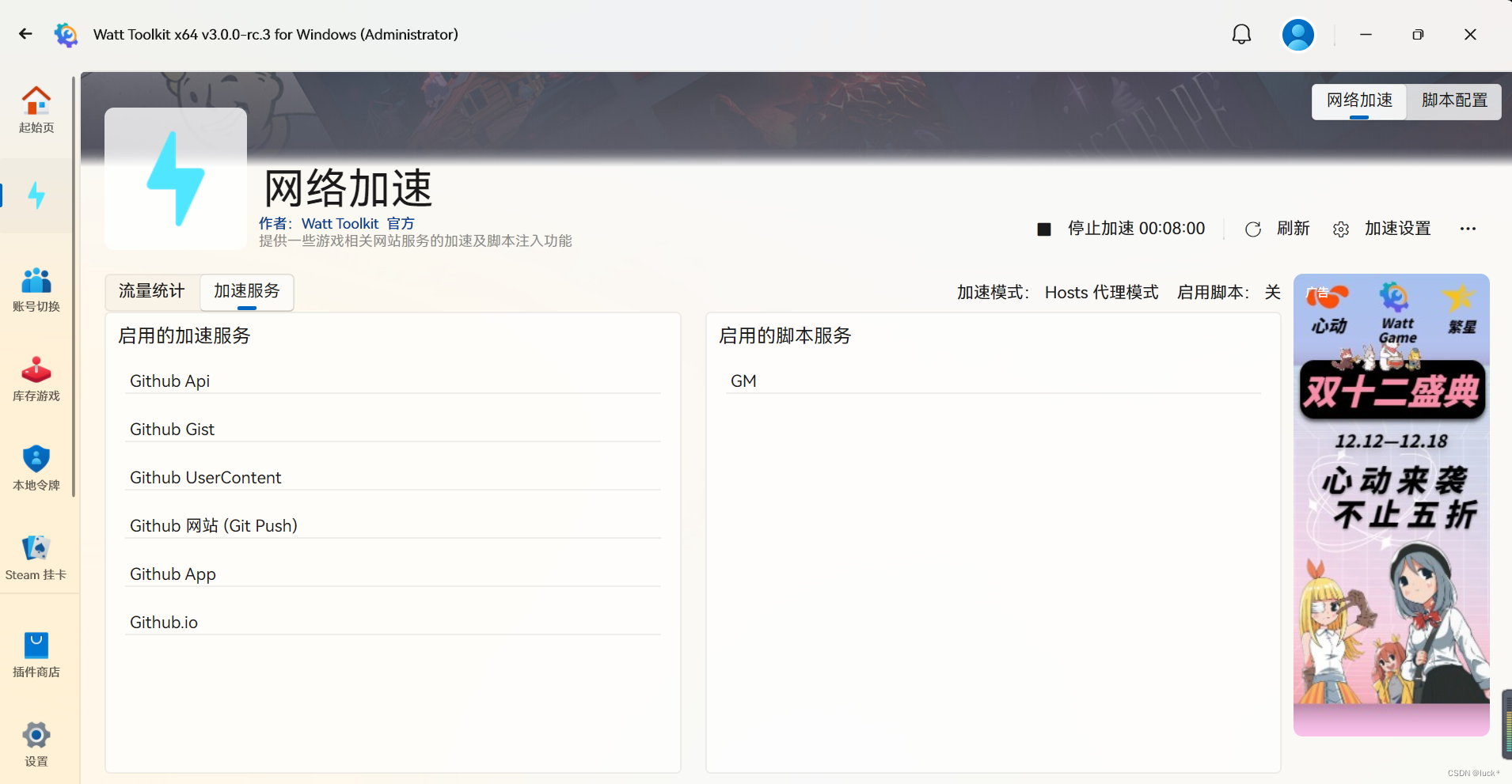Click the notification bell

pyautogui.click(x=1240, y=34)
